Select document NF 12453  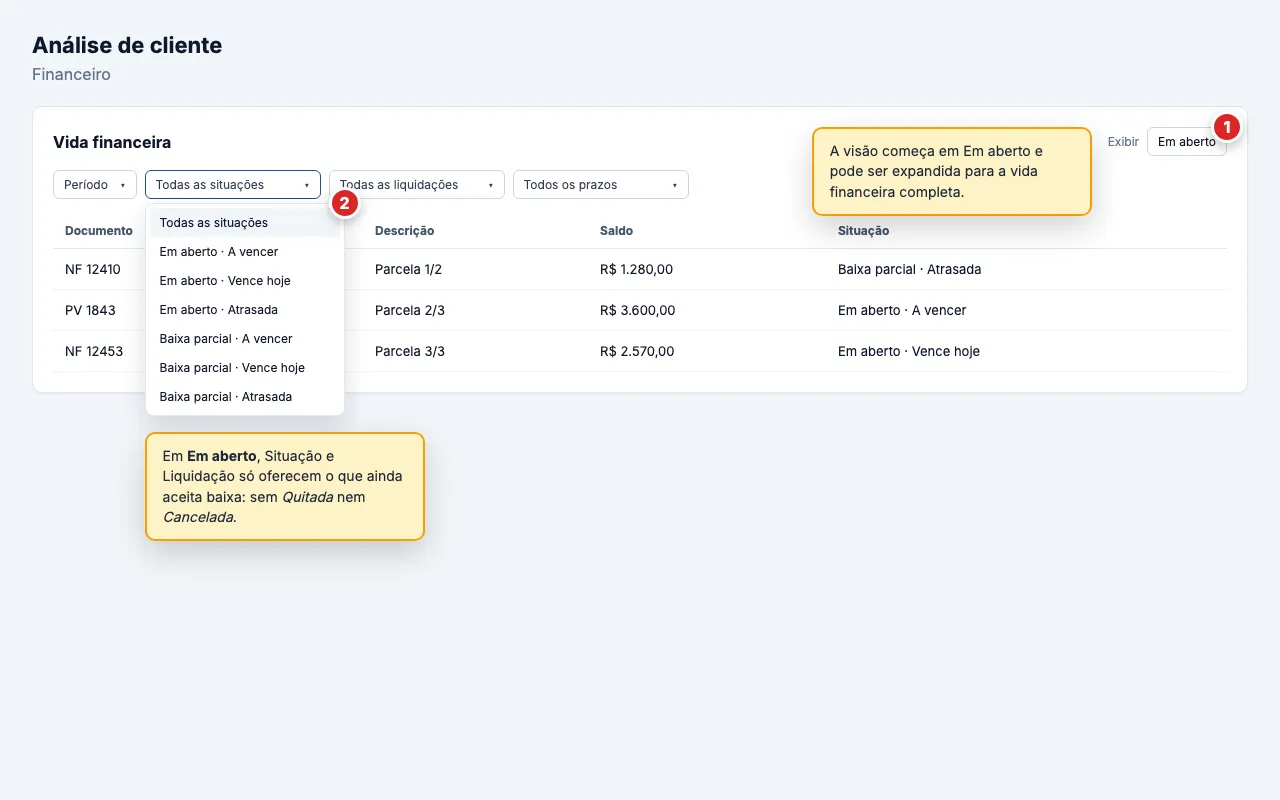[94, 352]
